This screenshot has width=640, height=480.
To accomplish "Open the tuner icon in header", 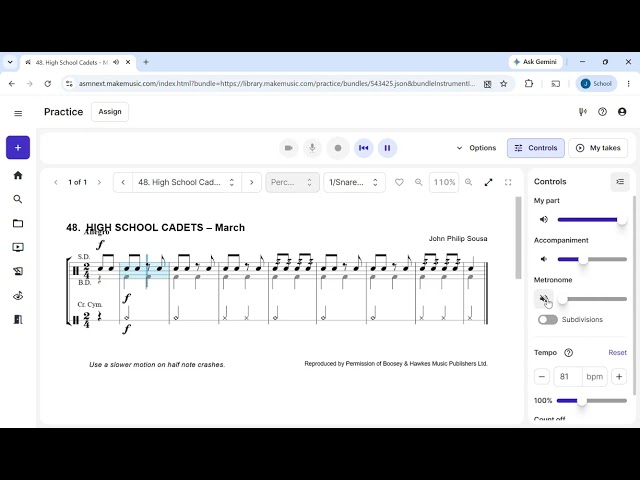I will pos(582,112).
